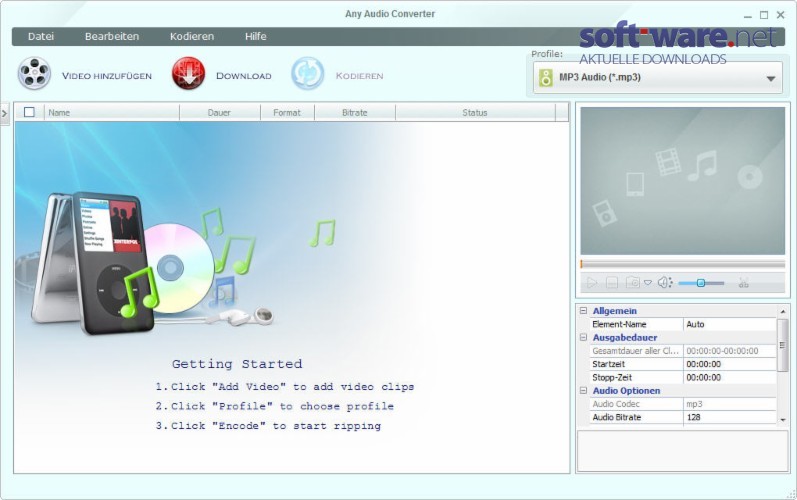Click the Audio Bitrate value 128
Viewport: 797px width, 500px height.
(729, 417)
